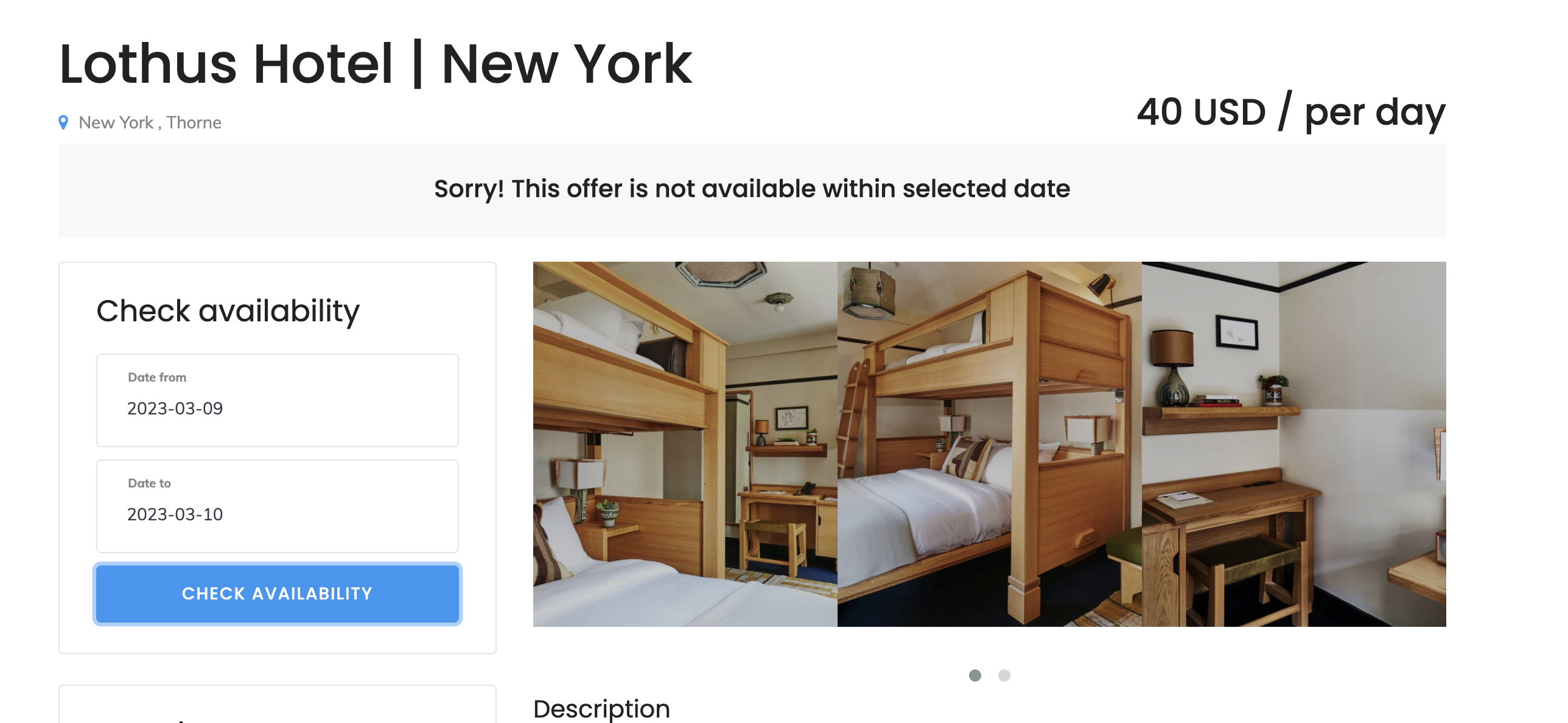This screenshot has height=723, width=1568.
Task: Click the New York, Thorne location text
Action: tap(150, 122)
